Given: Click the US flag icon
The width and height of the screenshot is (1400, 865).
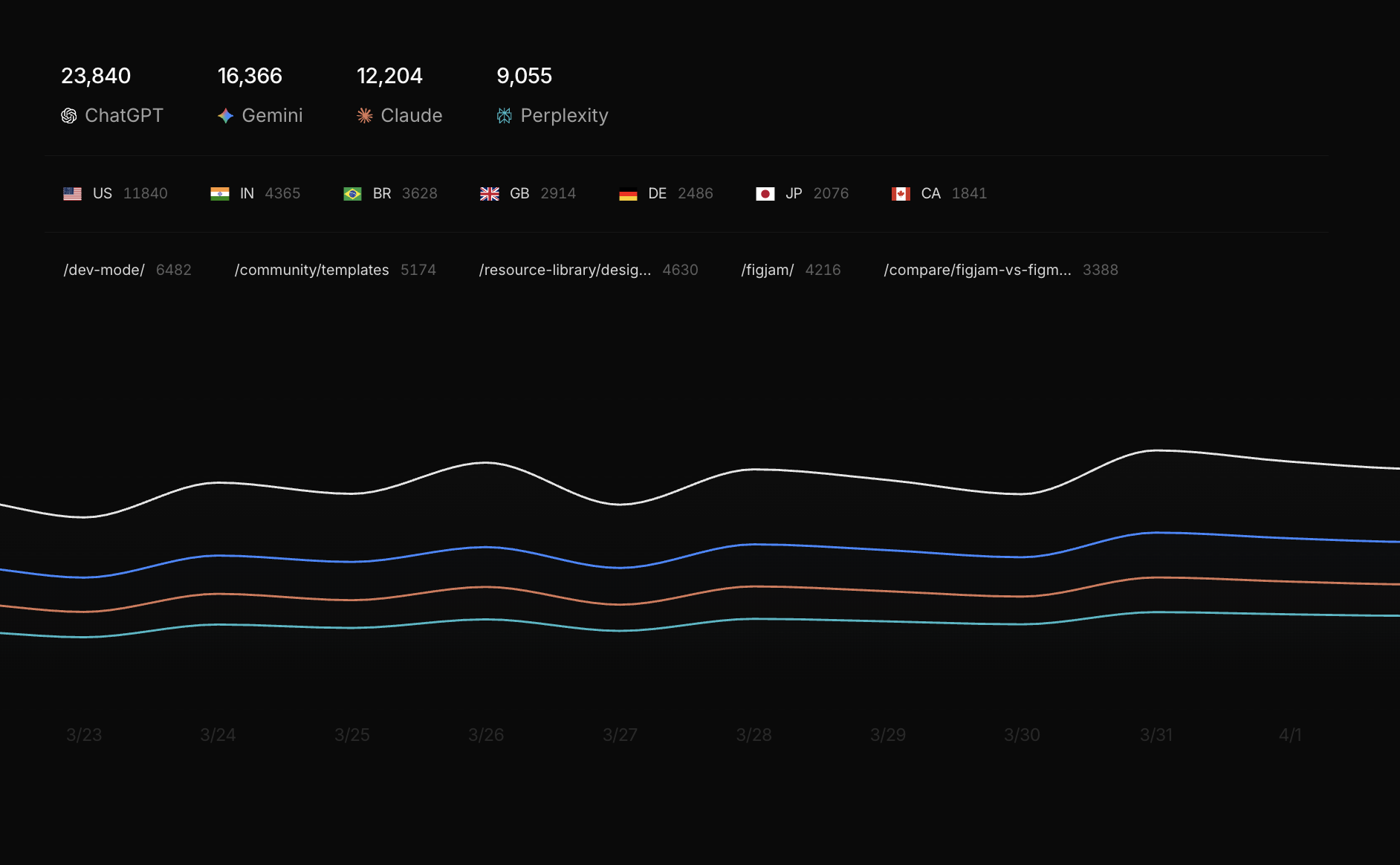Looking at the screenshot, I should pyautogui.click(x=72, y=194).
